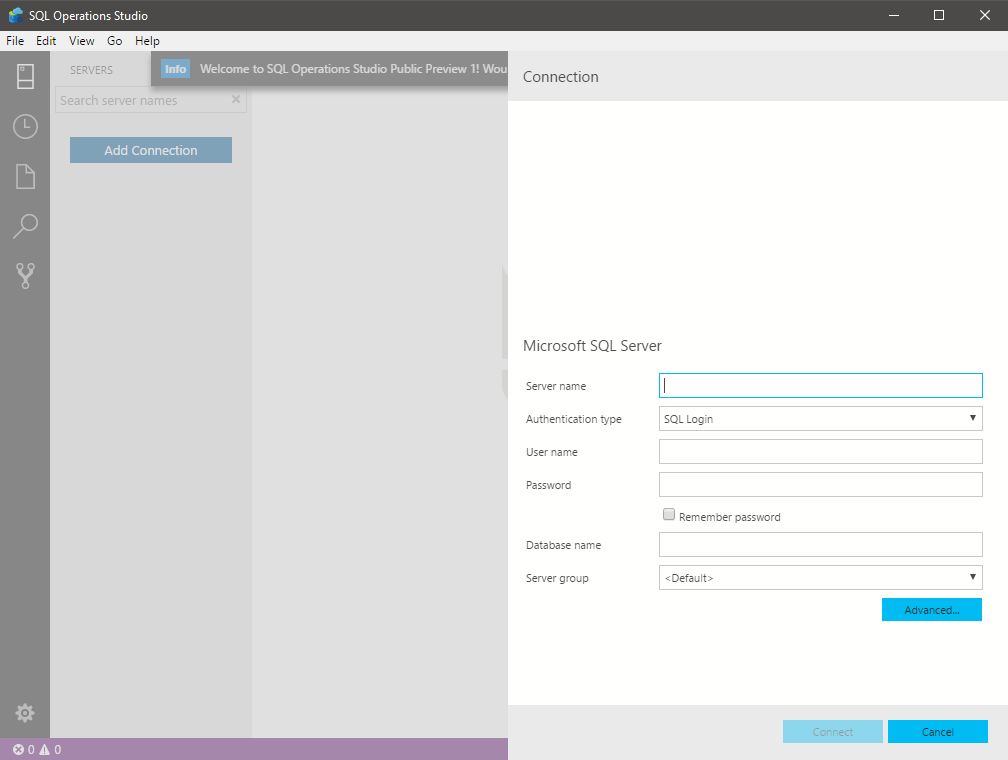1008x760 pixels.
Task: Click the Info badge on the notification
Action: (175, 69)
